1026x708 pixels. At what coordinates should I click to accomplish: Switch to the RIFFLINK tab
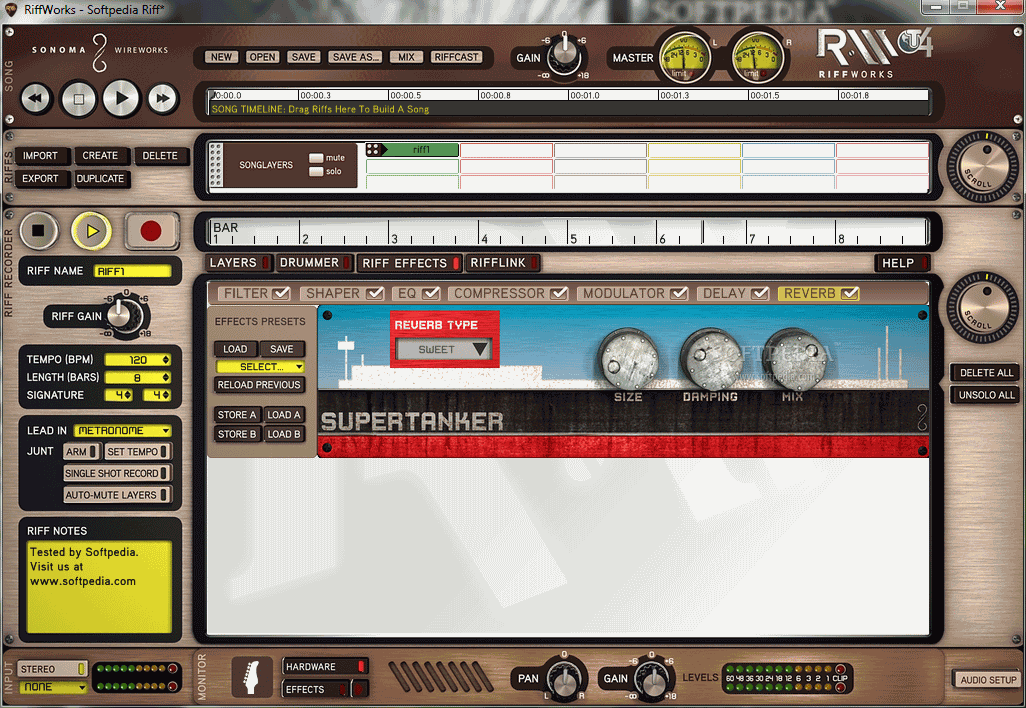point(503,262)
